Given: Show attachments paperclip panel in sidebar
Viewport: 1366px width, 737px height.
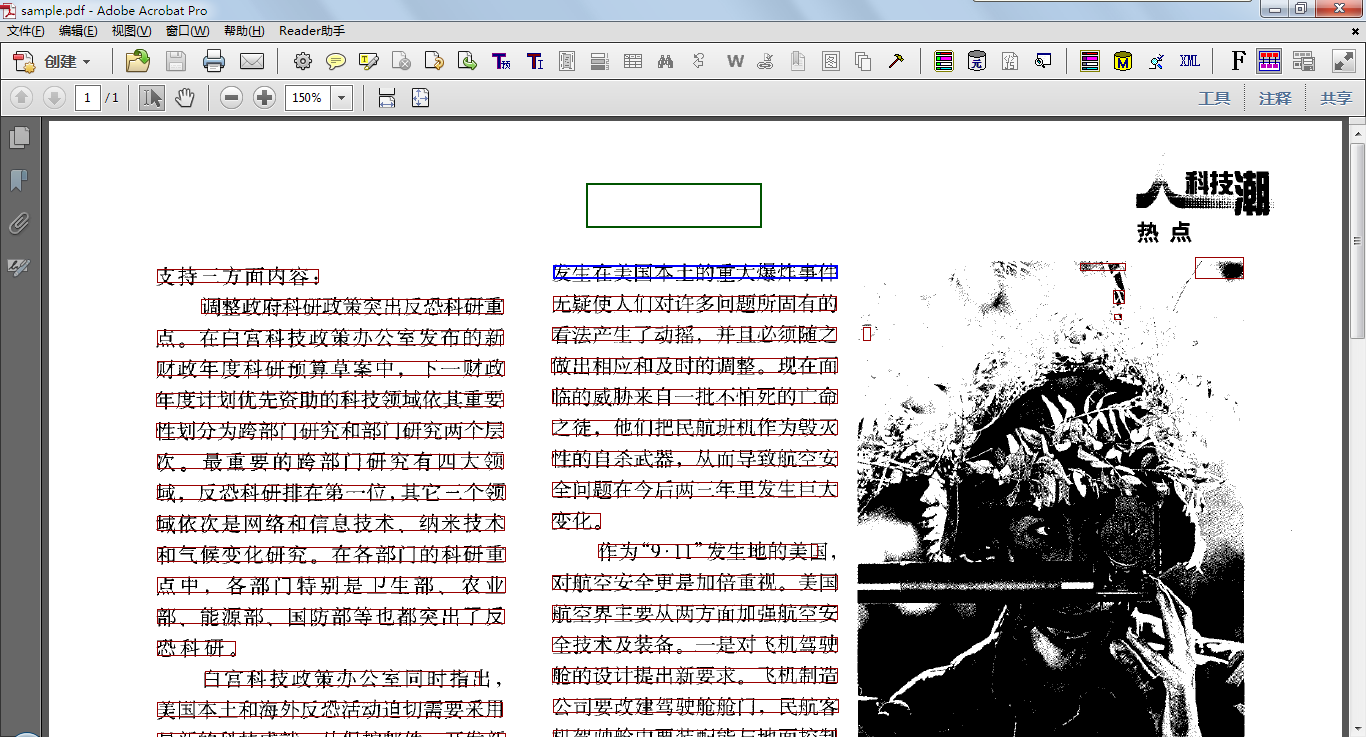Looking at the screenshot, I should point(19,224).
